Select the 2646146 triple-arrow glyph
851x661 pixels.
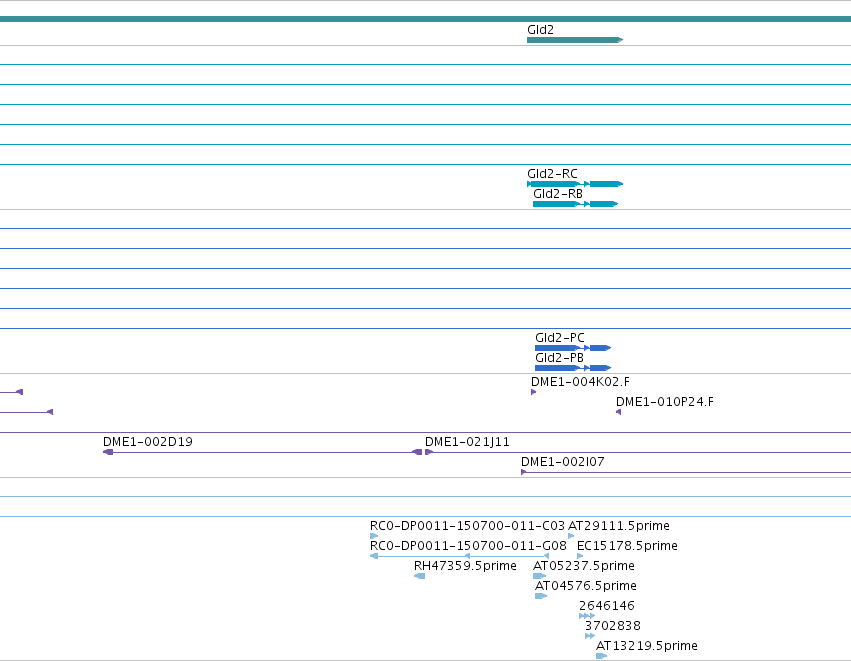pyautogui.click(x=587, y=616)
